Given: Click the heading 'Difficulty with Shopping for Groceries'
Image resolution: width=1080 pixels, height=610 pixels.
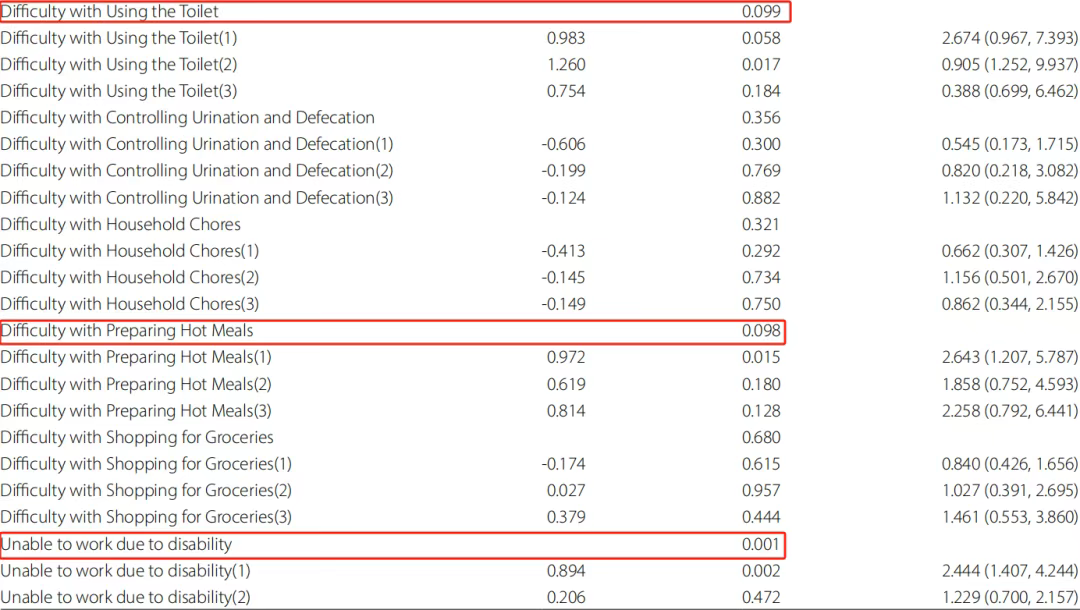Looking at the screenshot, I should coord(137,438).
